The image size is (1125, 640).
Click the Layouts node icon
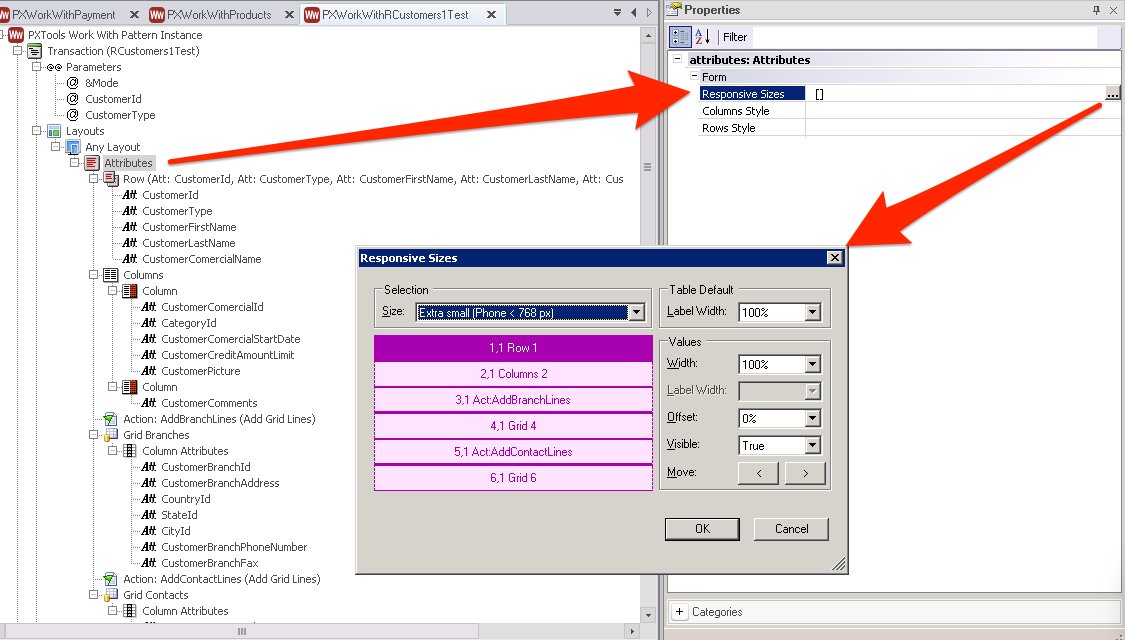[54, 131]
